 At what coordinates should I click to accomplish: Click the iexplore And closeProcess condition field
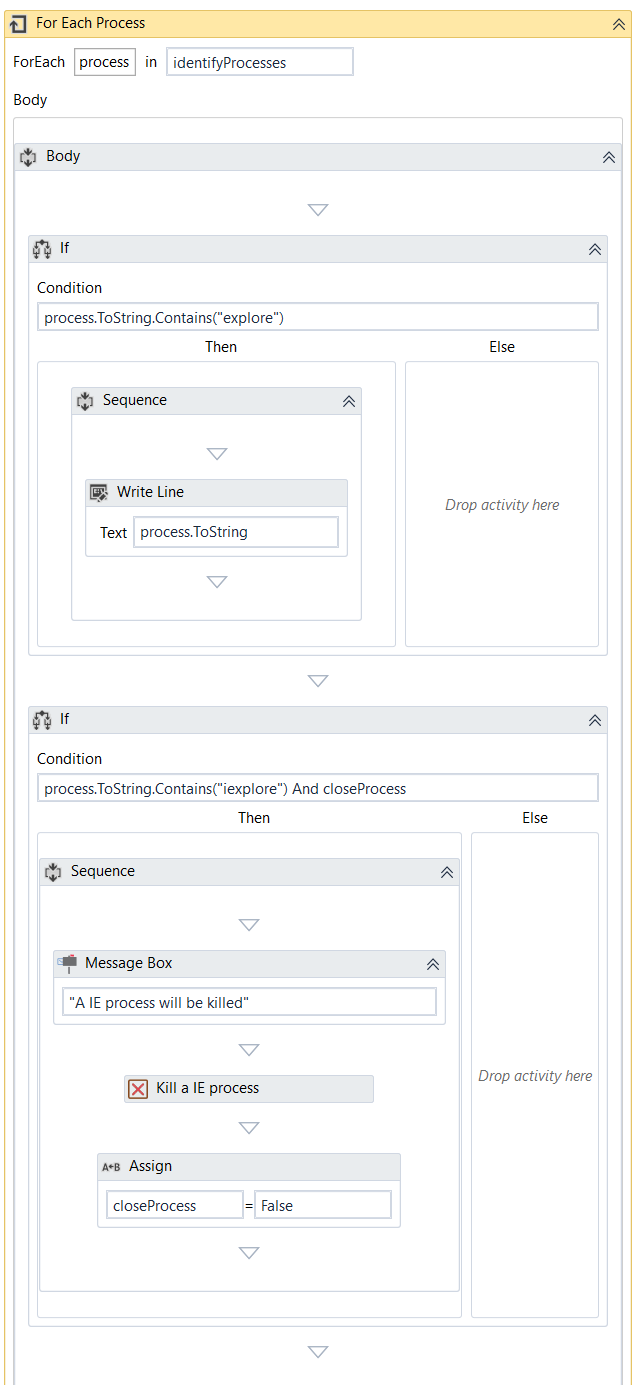[317, 788]
